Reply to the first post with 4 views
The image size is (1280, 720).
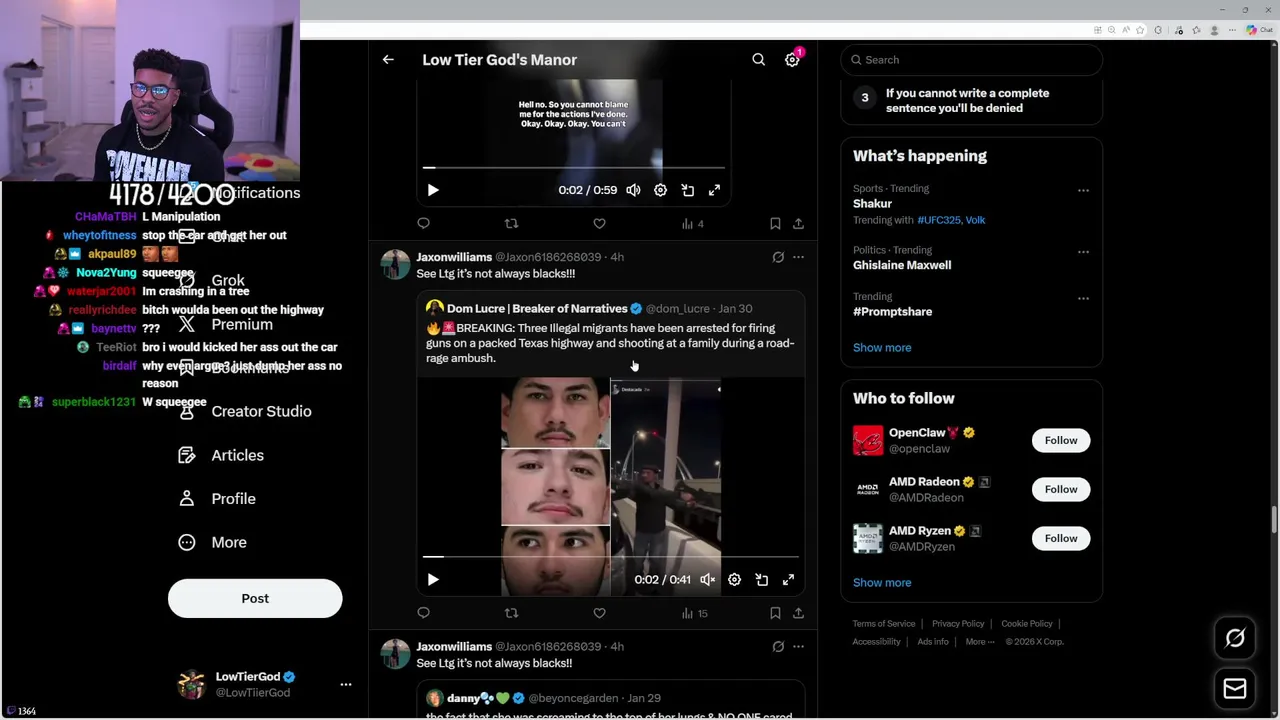424,224
